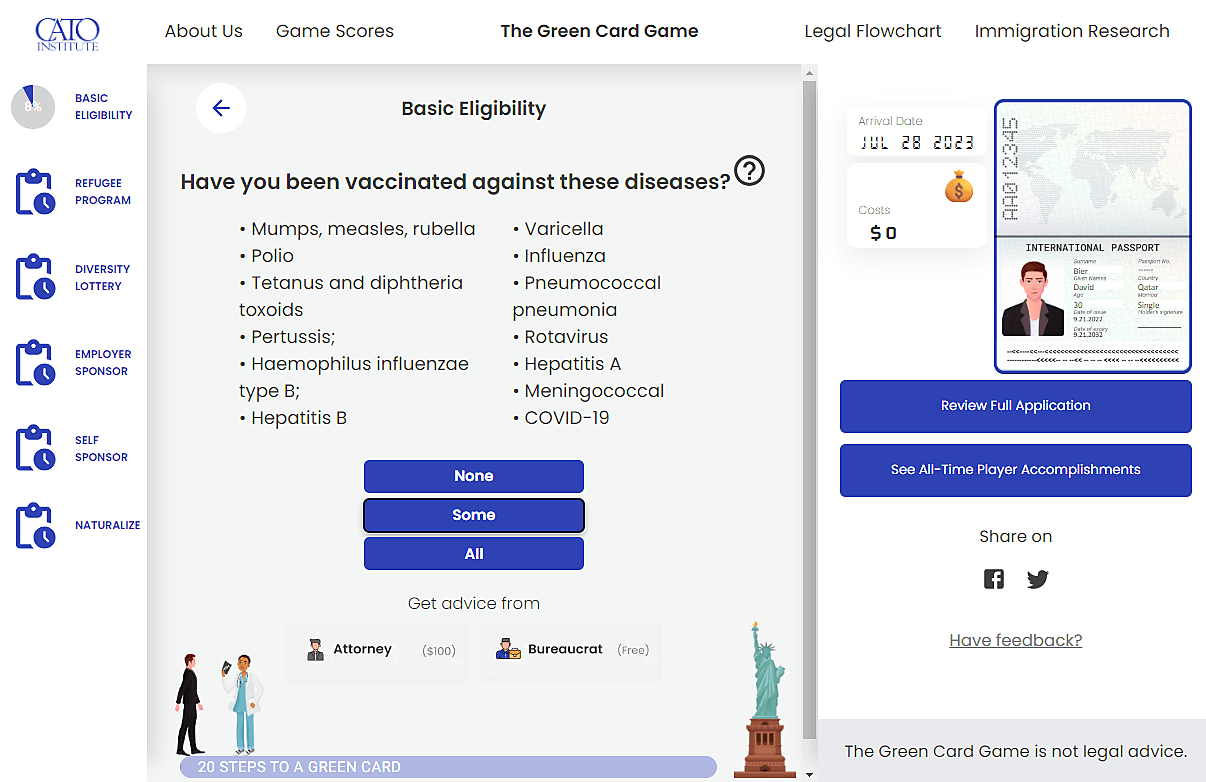Click the 20 Steps progress bar

(448, 767)
